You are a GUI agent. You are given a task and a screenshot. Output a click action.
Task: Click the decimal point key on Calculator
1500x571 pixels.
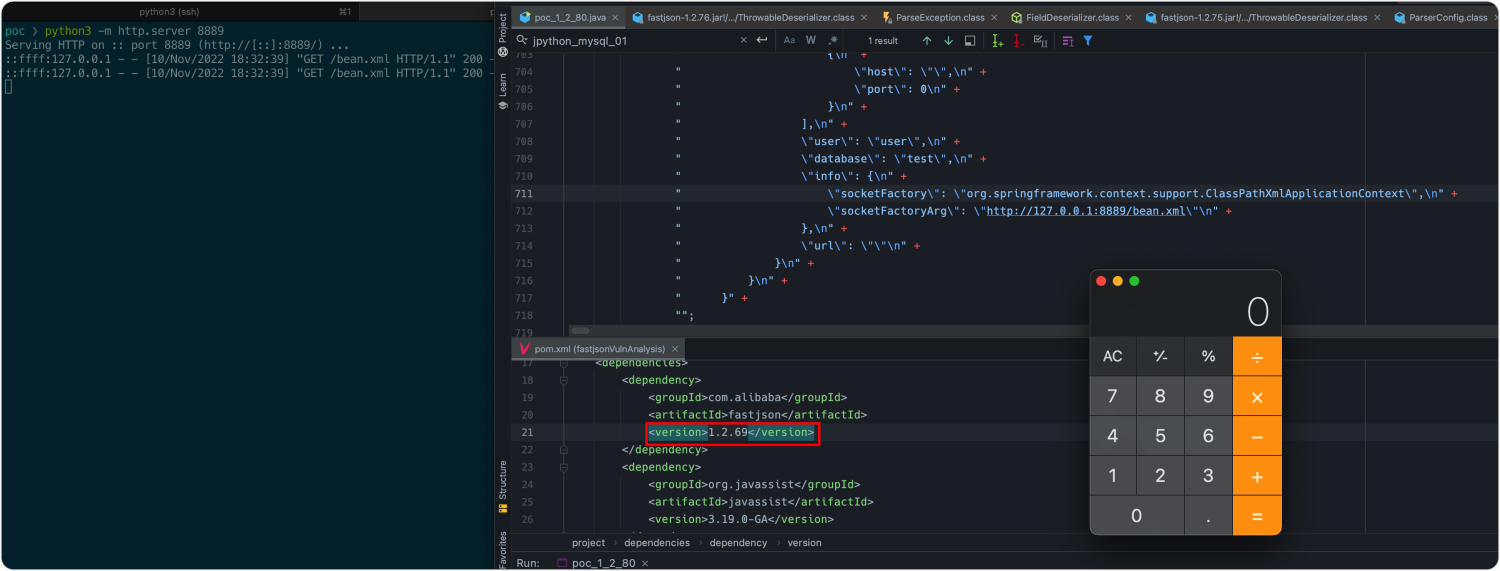[x=1208, y=516]
